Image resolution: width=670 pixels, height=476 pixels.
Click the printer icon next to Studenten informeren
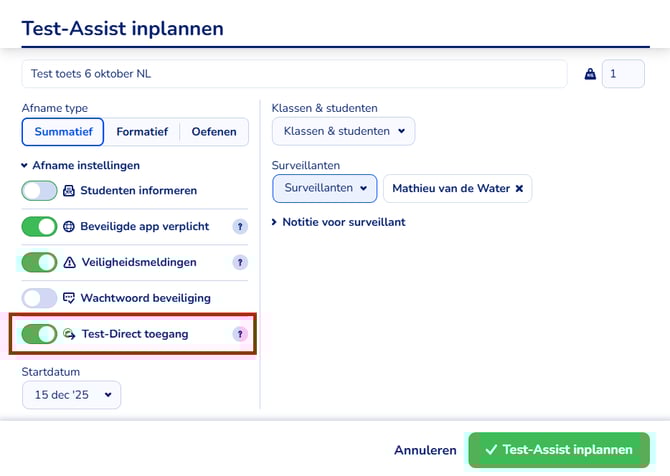pos(69,190)
